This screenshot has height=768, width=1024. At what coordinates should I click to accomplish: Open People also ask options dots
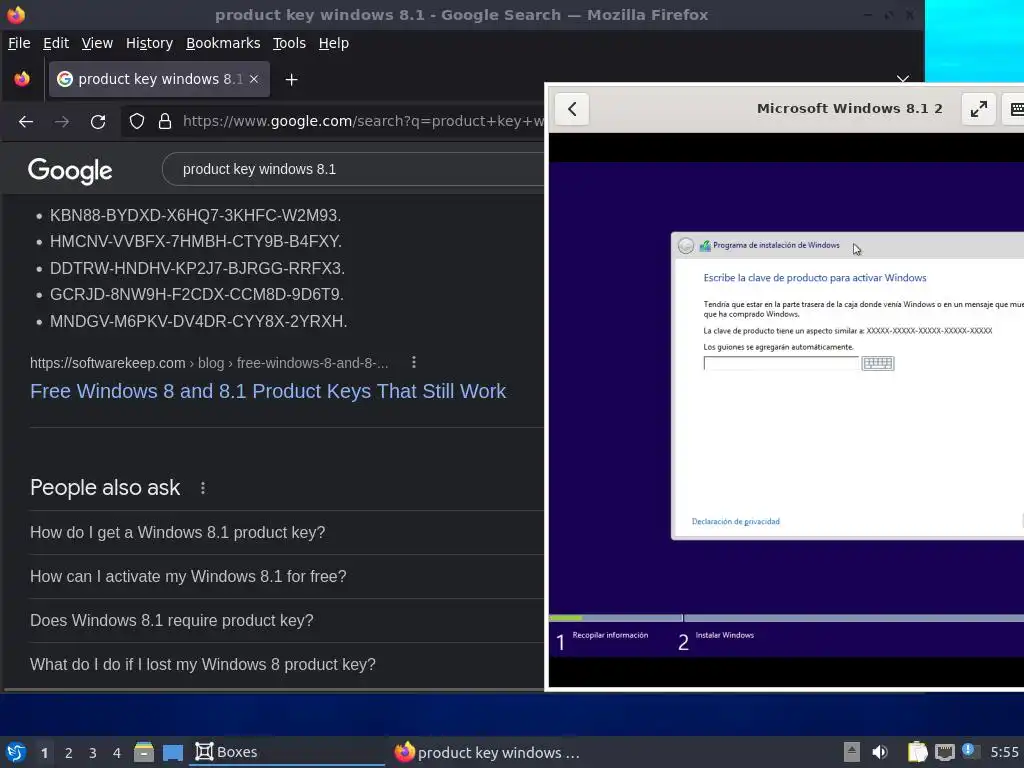click(x=203, y=488)
